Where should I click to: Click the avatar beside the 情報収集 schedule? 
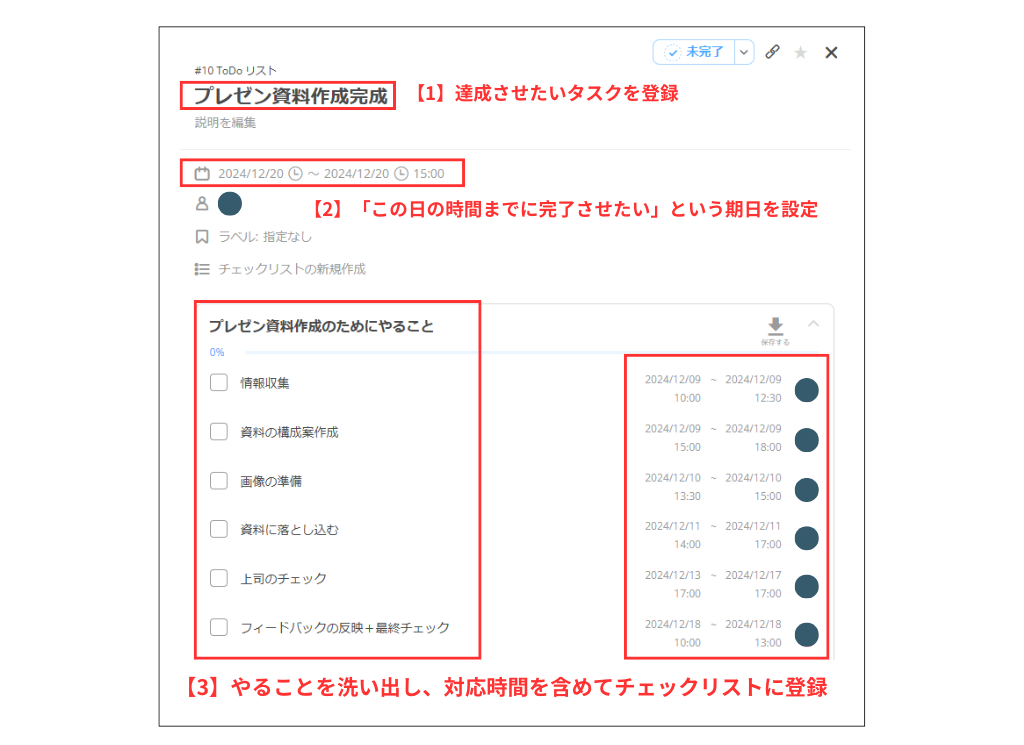806,390
